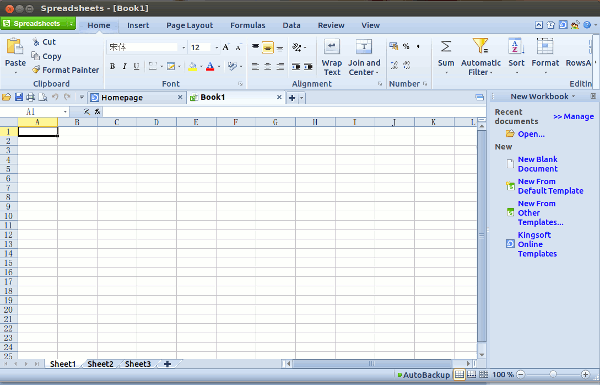Undo the last action
The image size is (600, 385).
(x=55, y=97)
